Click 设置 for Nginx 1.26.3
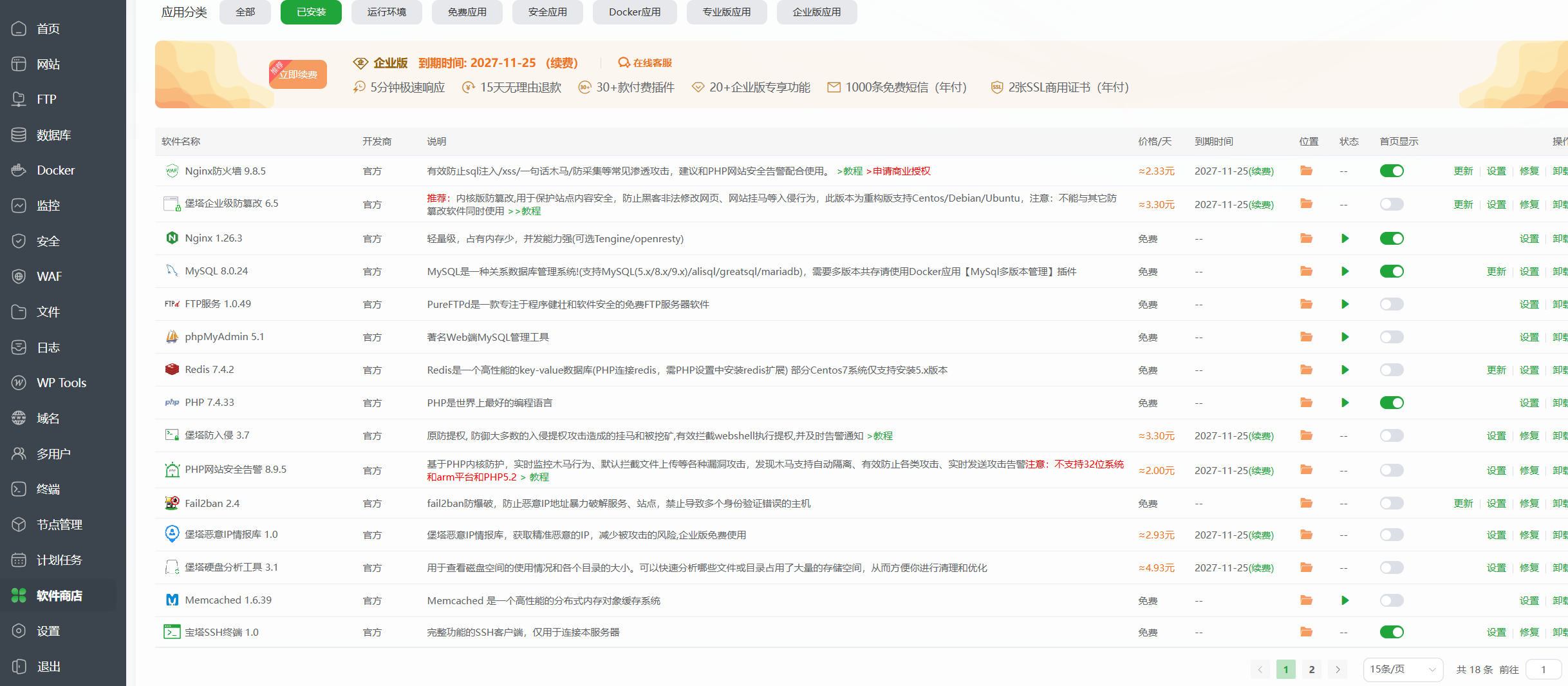Image resolution: width=1568 pixels, height=686 pixels. (x=1529, y=238)
